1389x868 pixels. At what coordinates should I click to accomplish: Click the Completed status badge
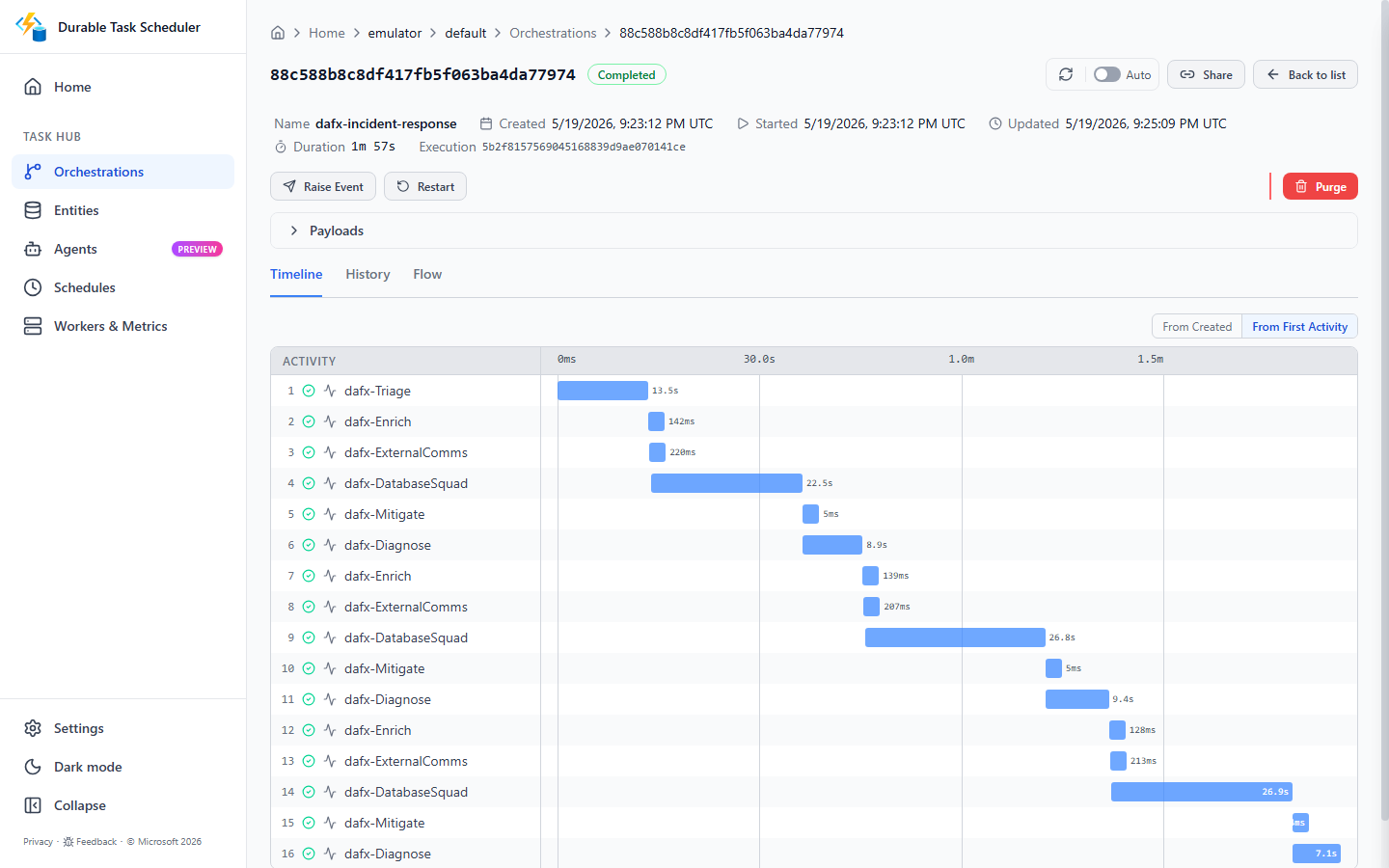626,74
